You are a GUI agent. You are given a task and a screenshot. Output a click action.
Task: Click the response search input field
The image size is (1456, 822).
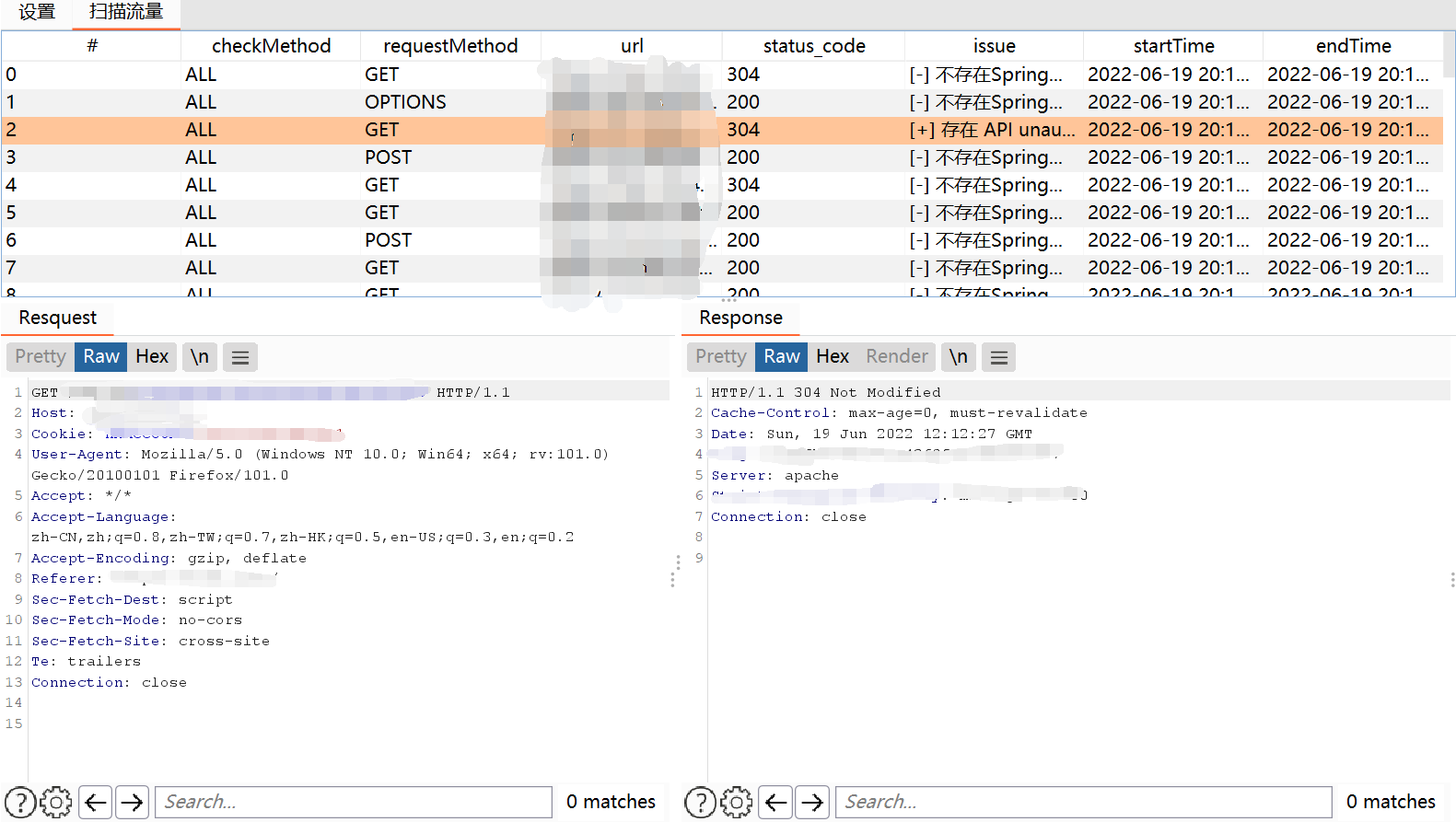pyautogui.click(x=1084, y=803)
